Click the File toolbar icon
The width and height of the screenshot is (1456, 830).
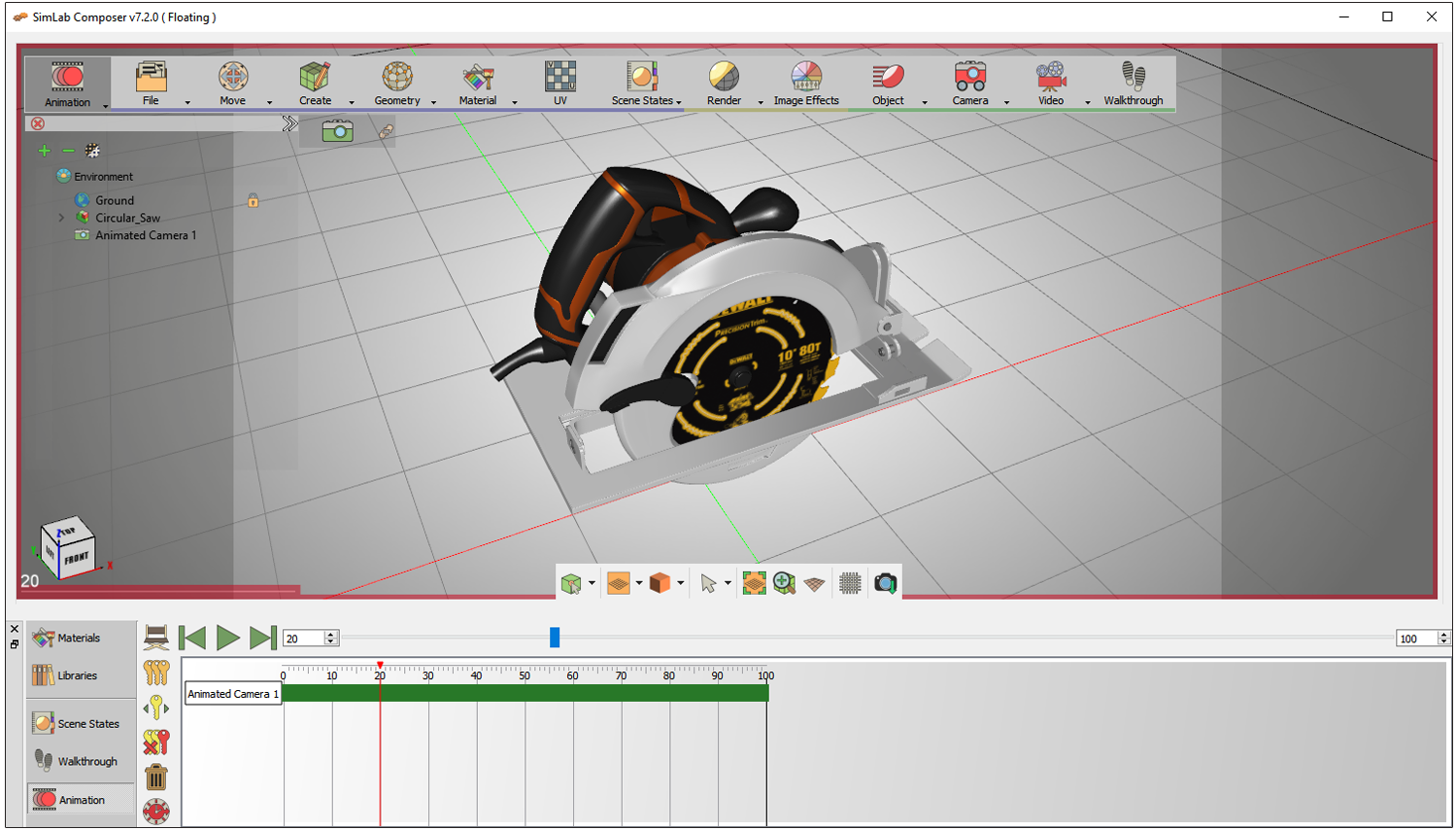pos(151,77)
